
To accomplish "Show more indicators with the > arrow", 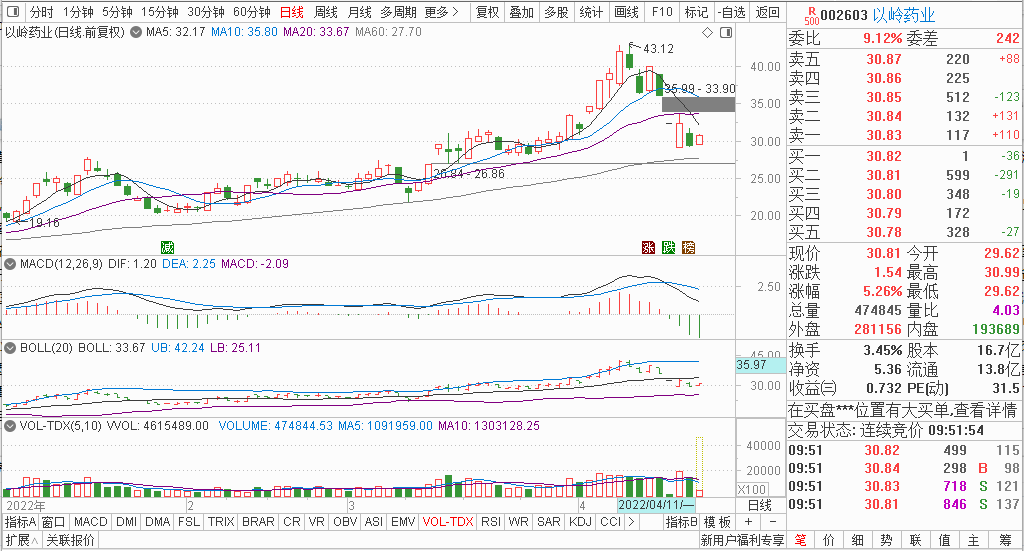I will click(x=631, y=522).
